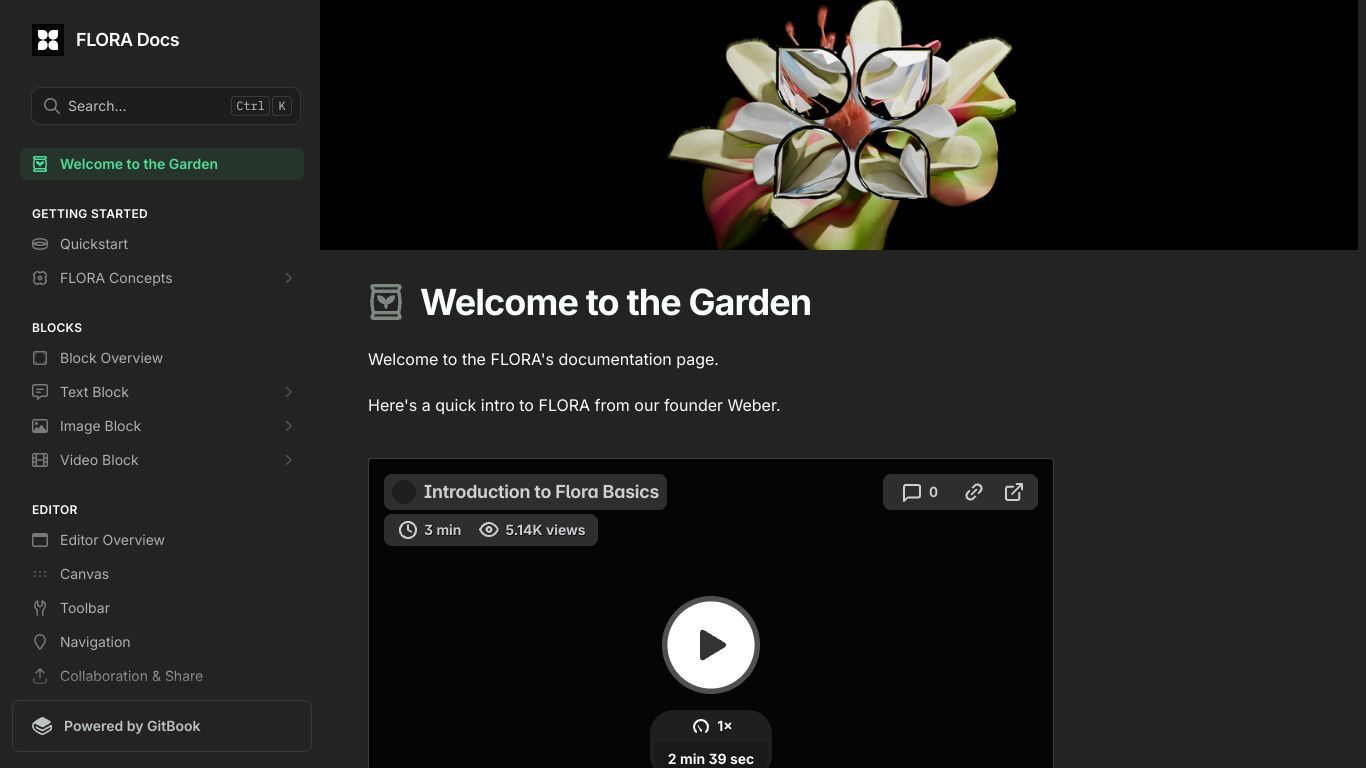Click the Block Overview icon
The image size is (1366, 768).
tap(40, 358)
